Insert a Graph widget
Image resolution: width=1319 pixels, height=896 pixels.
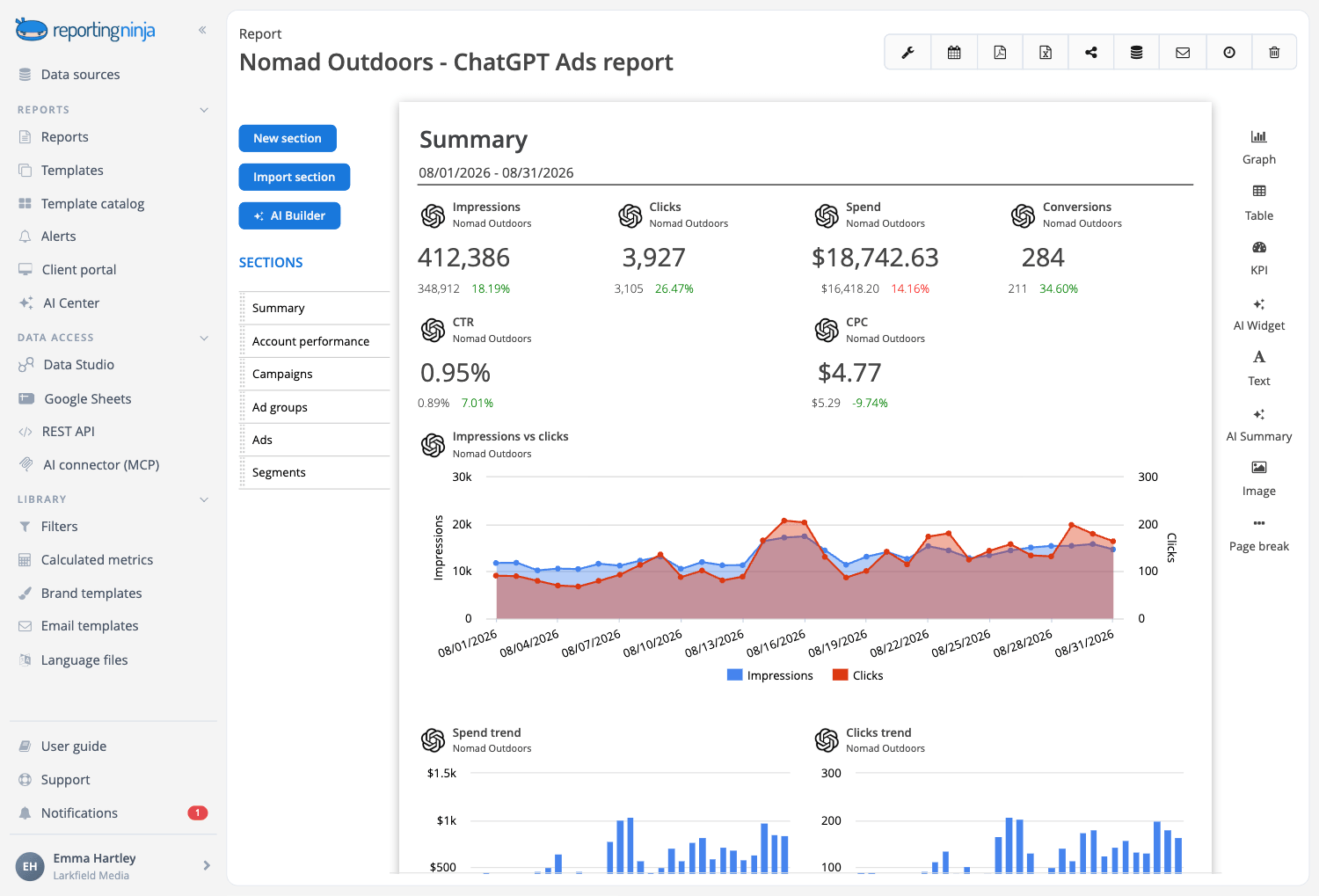pos(1259,147)
